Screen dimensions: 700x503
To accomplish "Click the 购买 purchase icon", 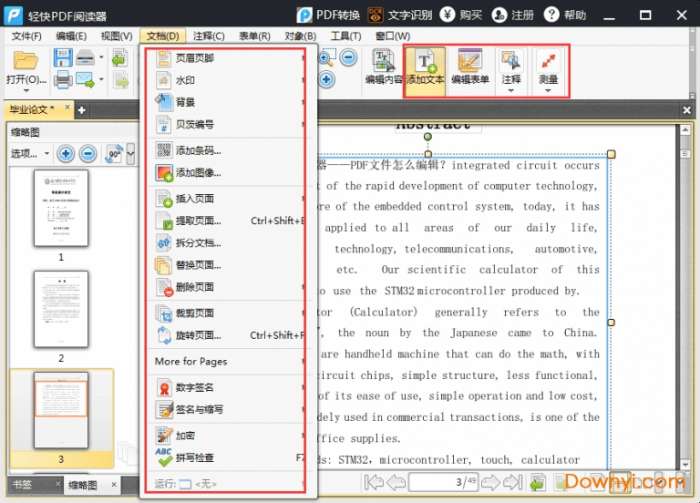I will 447,15.
